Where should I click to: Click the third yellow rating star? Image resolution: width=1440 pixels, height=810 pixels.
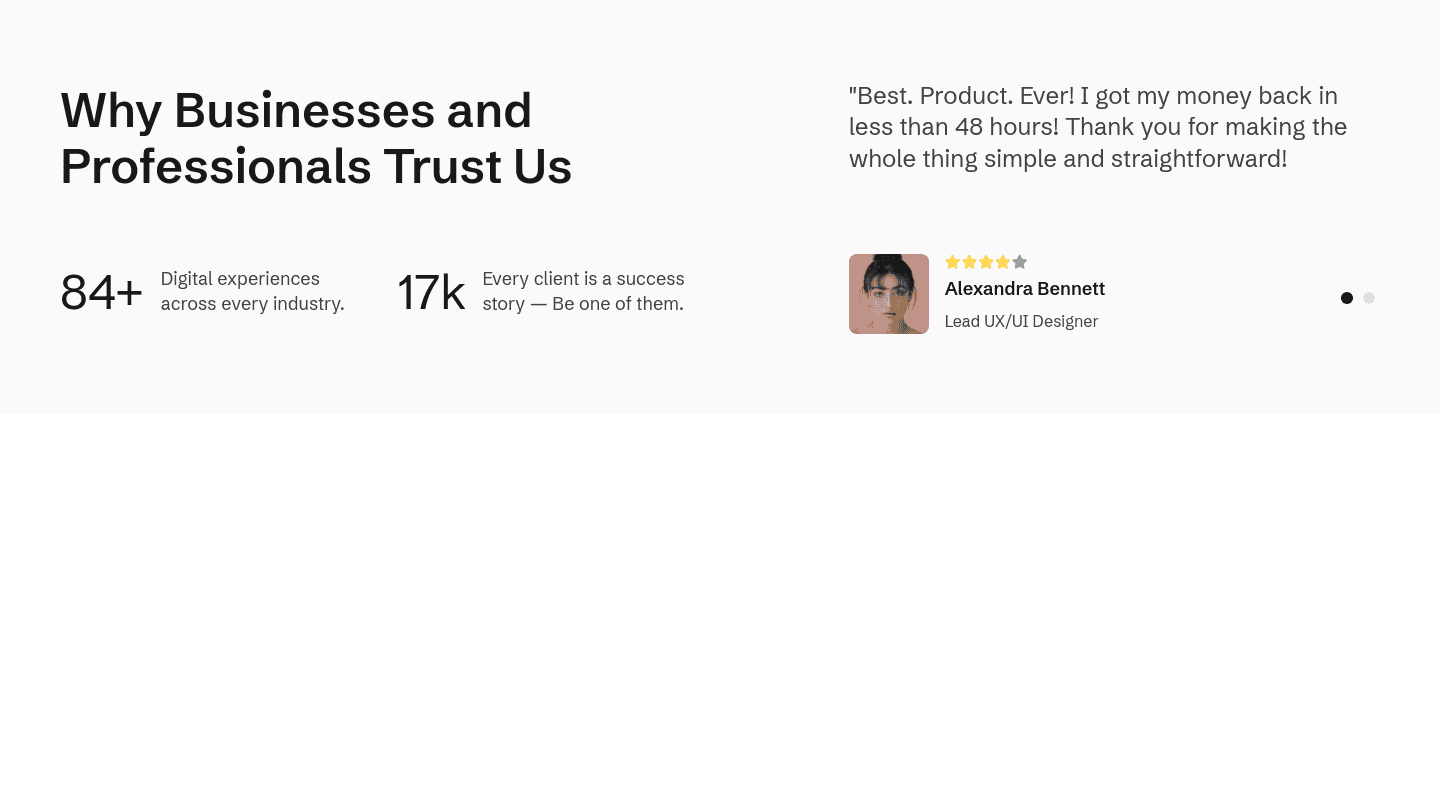tap(986, 262)
